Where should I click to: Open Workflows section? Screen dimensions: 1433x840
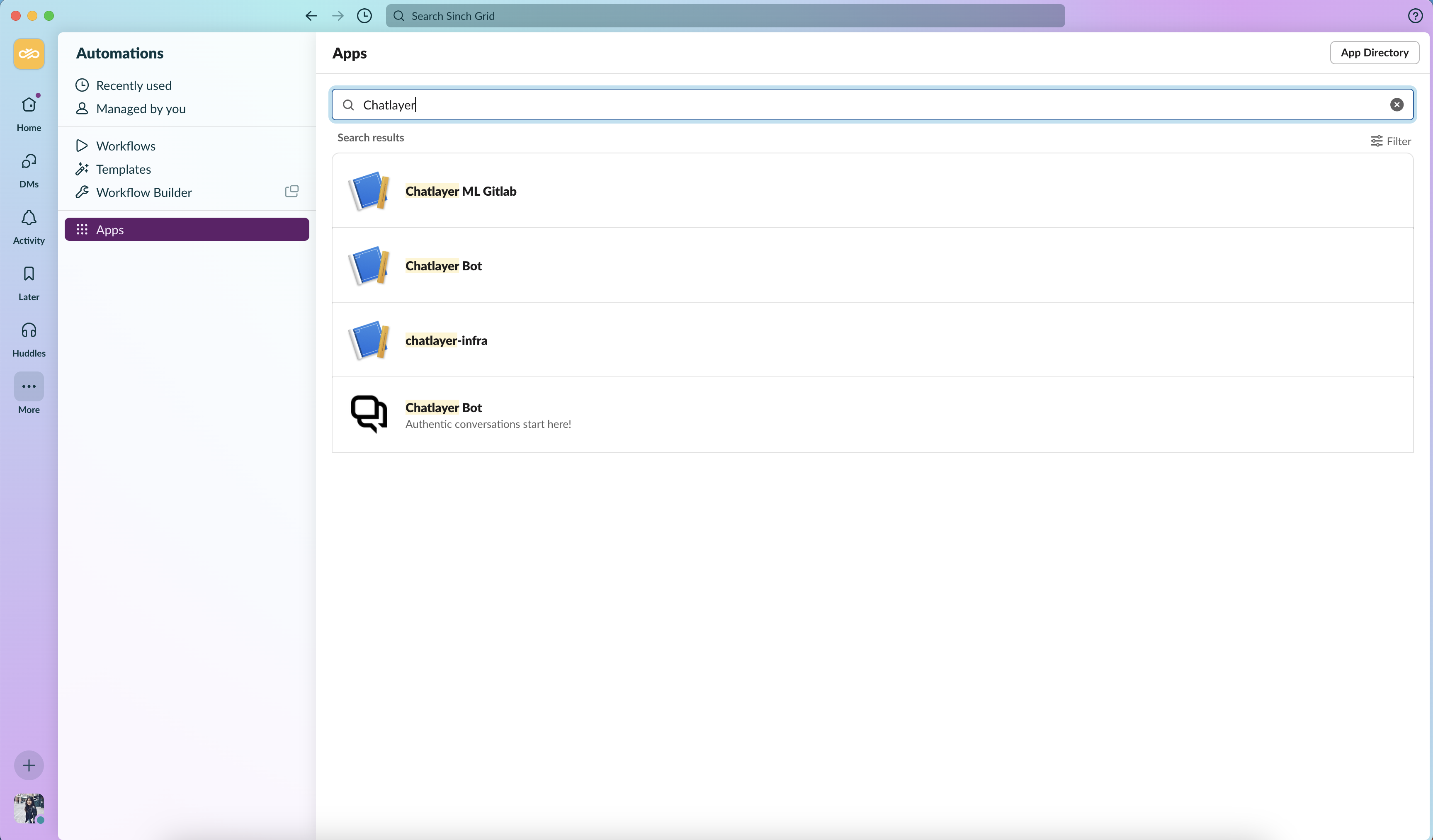point(126,146)
